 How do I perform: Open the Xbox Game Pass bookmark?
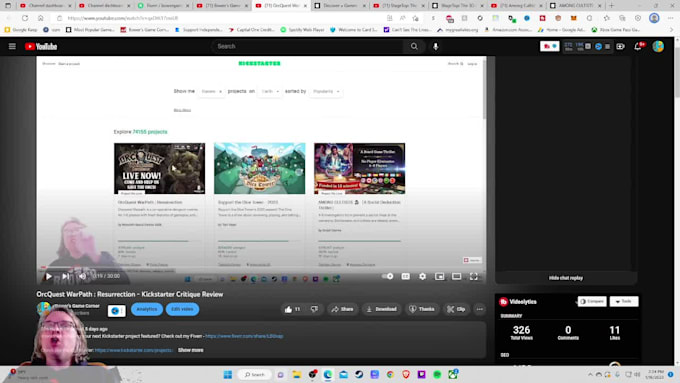coord(615,30)
